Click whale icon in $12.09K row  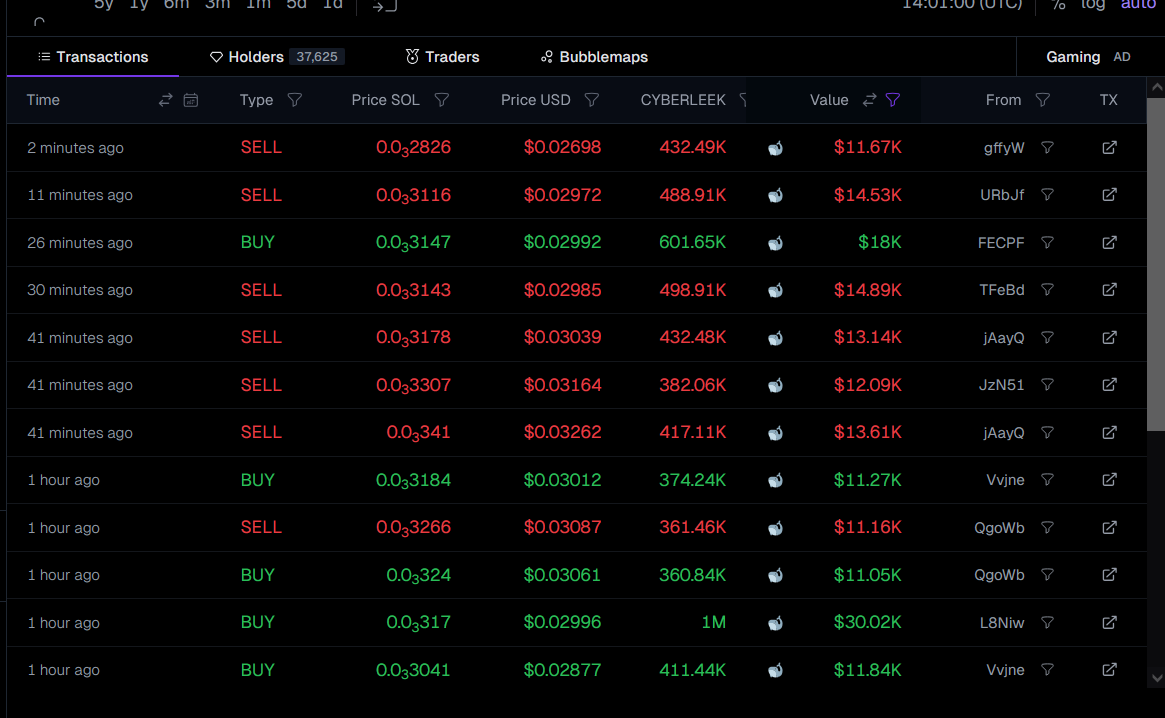pyautogui.click(x=775, y=386)
